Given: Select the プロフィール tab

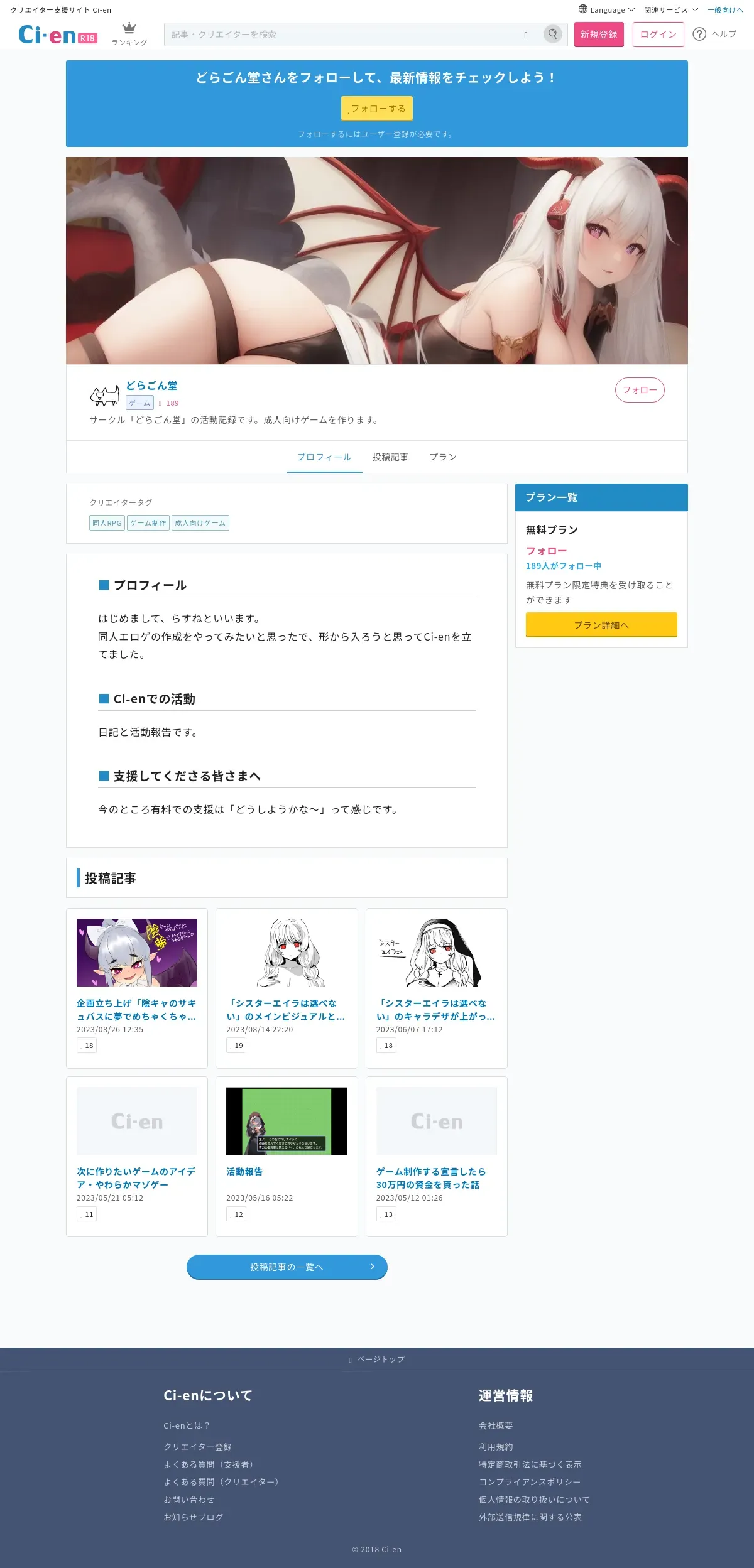Looking at the screenshot, I should [324, 457].
